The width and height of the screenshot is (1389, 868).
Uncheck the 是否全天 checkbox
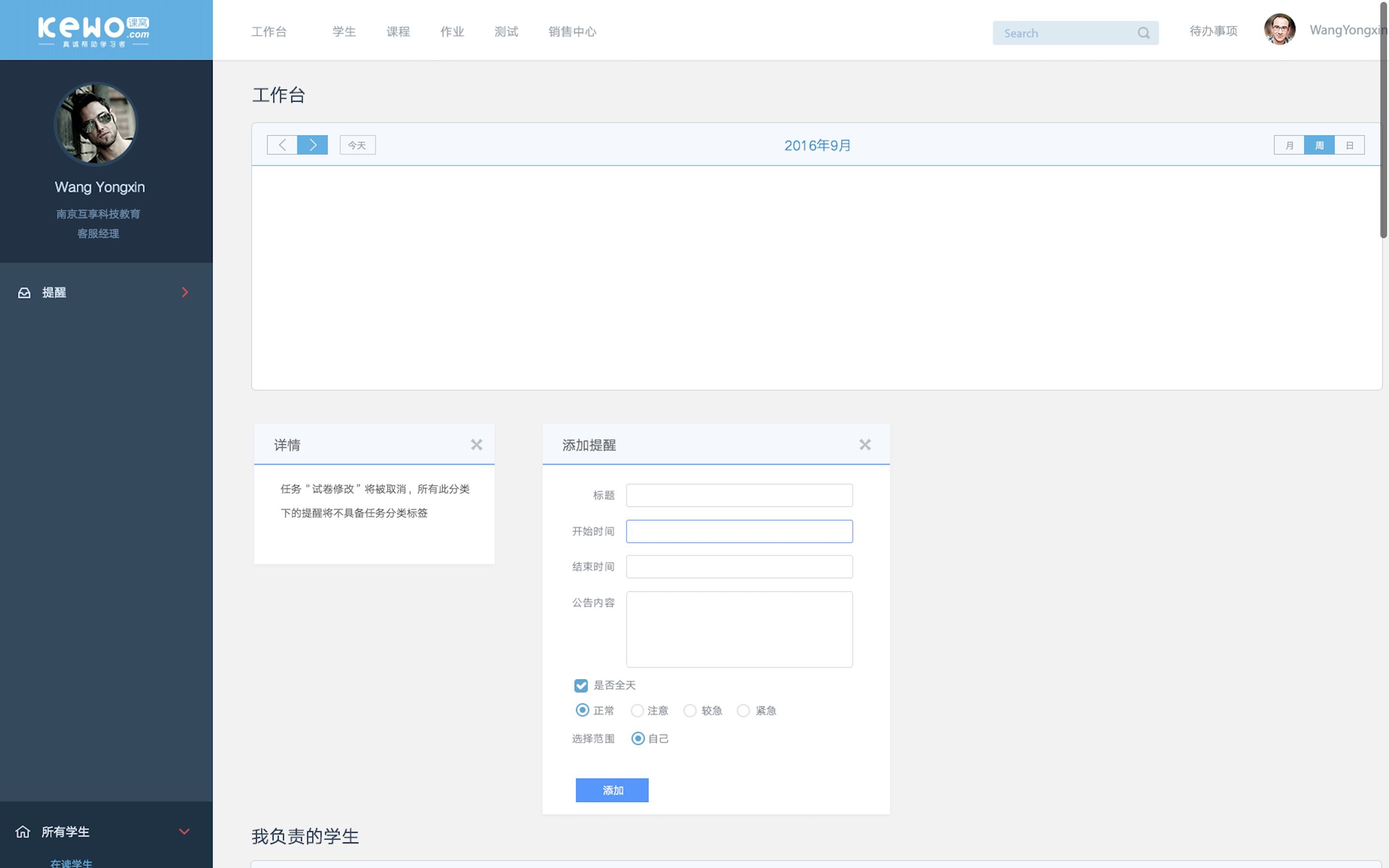[x=581, y=685]
